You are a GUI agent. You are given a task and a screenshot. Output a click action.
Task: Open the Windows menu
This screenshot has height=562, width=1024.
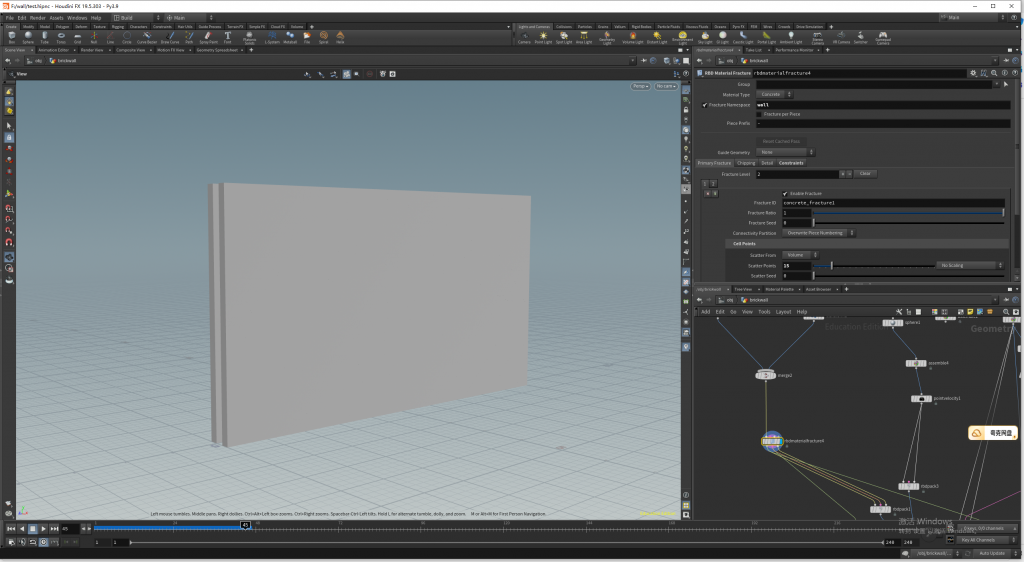pos(77,18)
